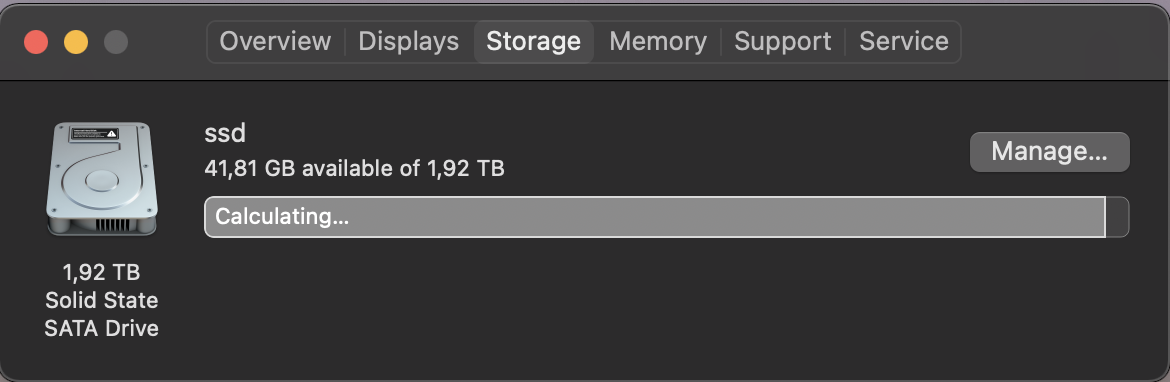Click the Manage... button
1170x382 pixels.
[x=1049, y=152]
